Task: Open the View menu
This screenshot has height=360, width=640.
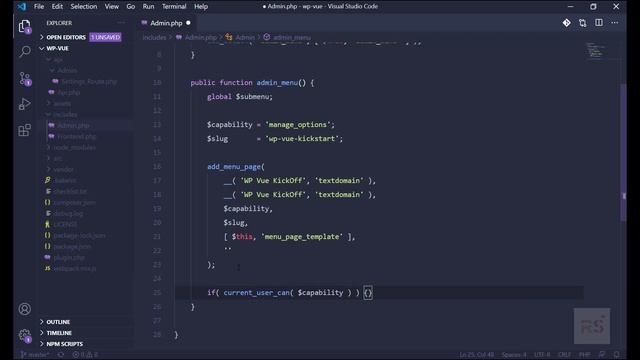Action: click(111, 7)
